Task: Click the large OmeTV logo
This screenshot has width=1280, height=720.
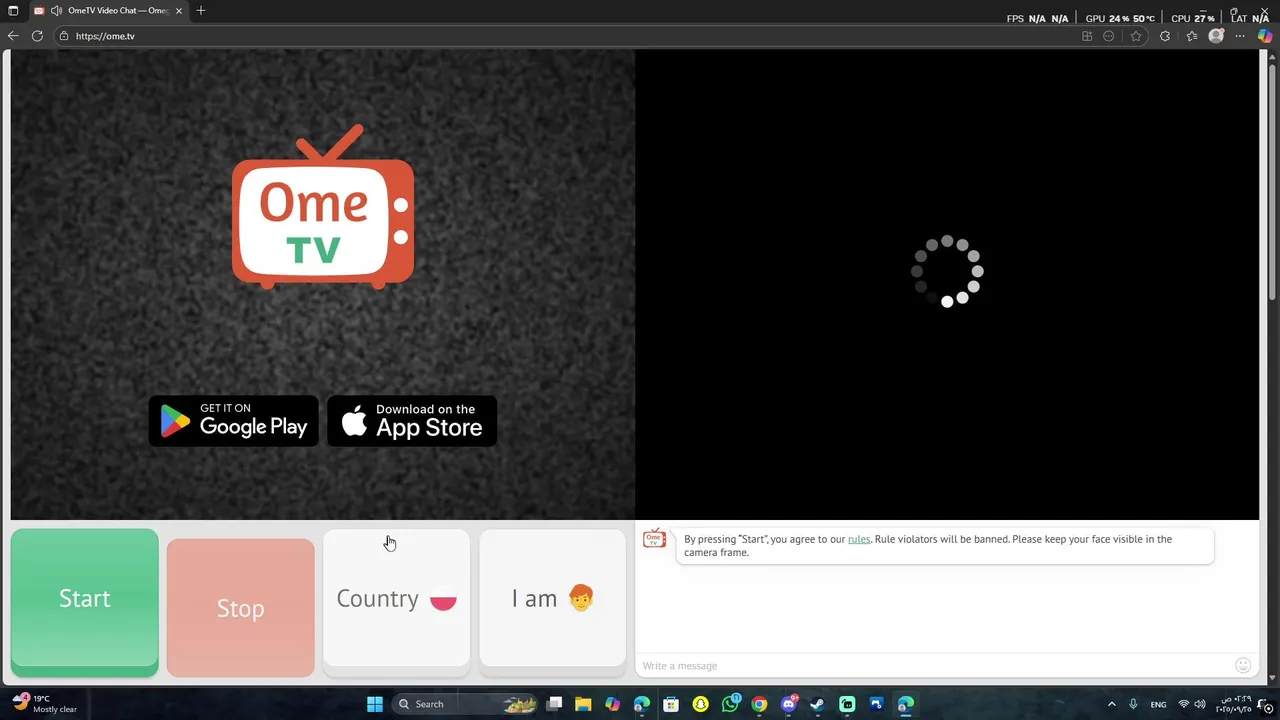Action: pyautogui.click(x=323, y=207)
